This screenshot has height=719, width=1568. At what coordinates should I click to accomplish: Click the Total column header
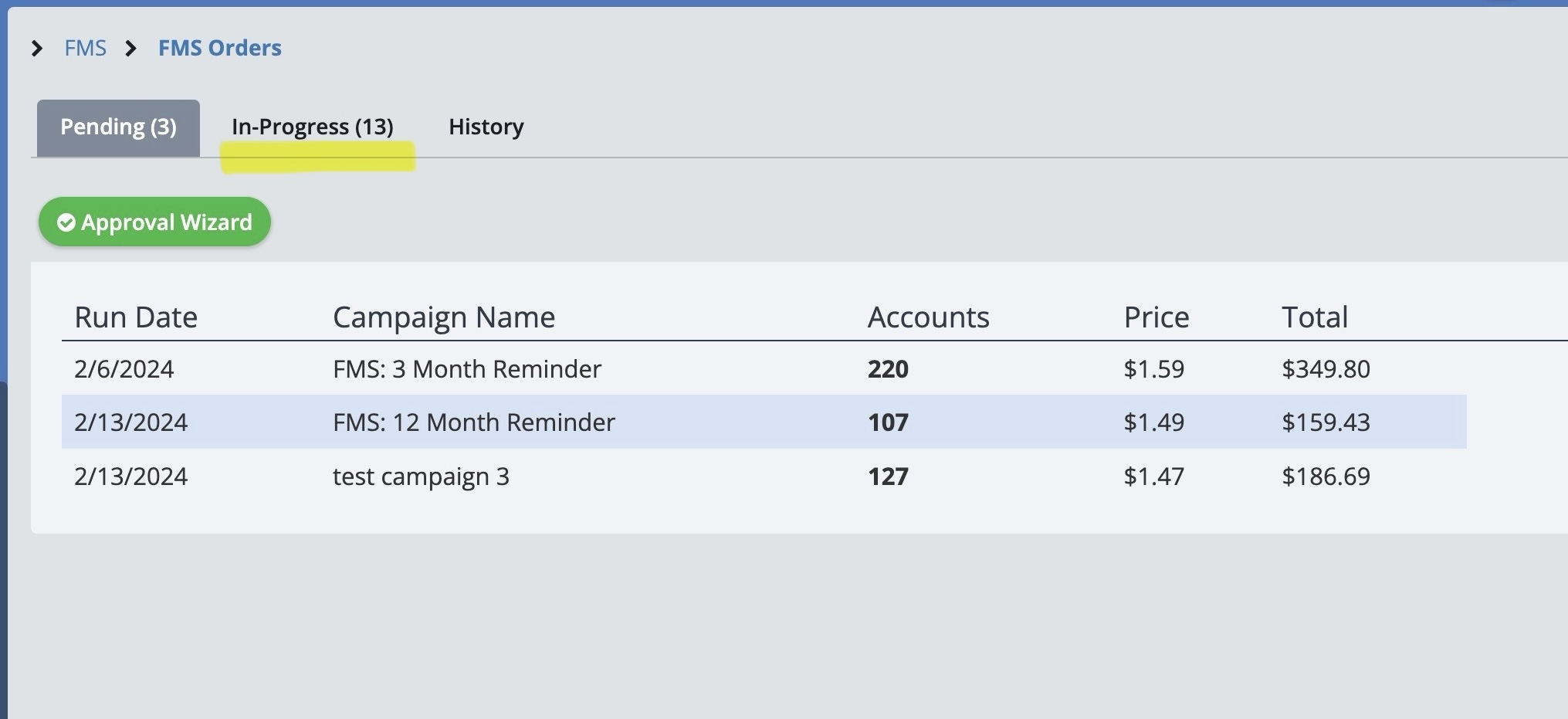pos(1314,317)
